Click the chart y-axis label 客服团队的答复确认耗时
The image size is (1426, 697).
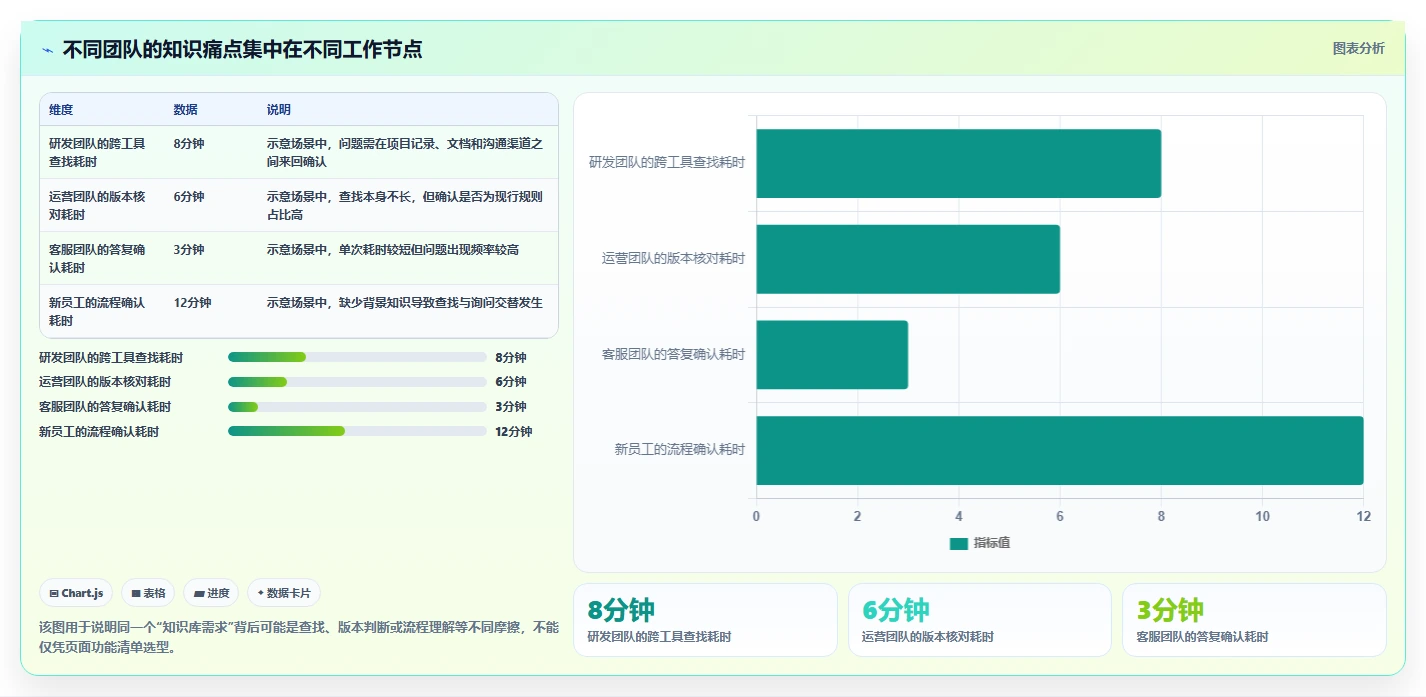(x=673, y=354)
